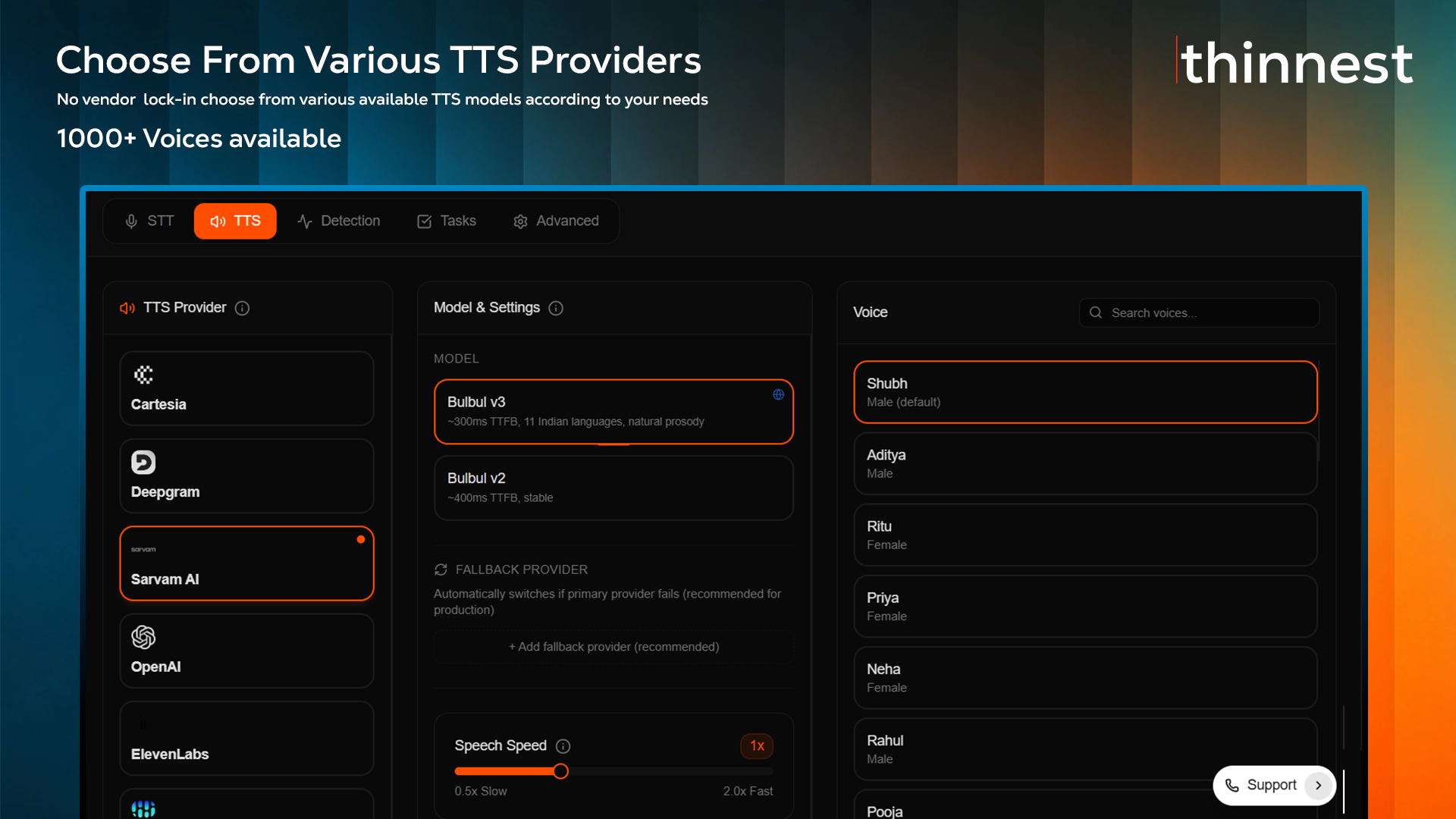Pick the Rahul male voice
The height and width of the screenshot is (819, 1456).
point(1085,749)
